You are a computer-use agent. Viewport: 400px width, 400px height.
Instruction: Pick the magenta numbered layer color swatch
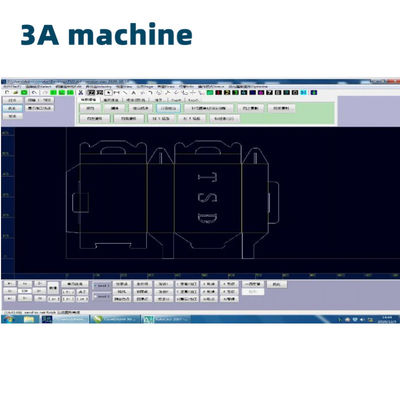[x=261, y=93]
